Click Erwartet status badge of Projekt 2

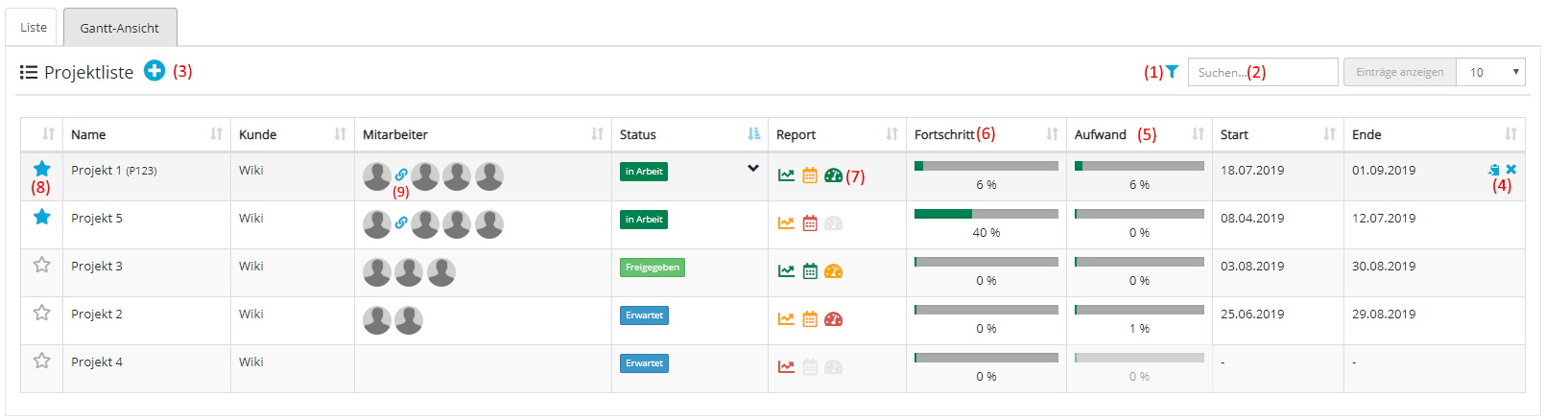pos(644,315)
